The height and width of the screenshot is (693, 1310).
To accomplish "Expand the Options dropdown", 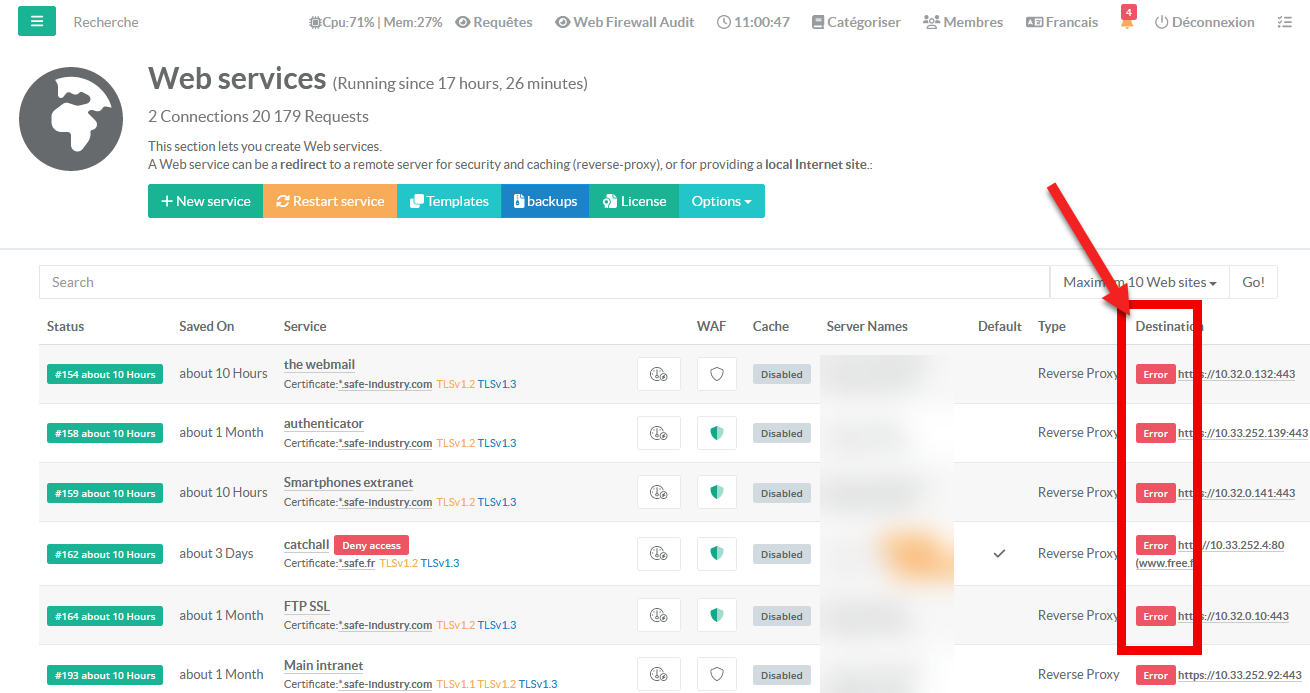I will (x=721, y=201).
